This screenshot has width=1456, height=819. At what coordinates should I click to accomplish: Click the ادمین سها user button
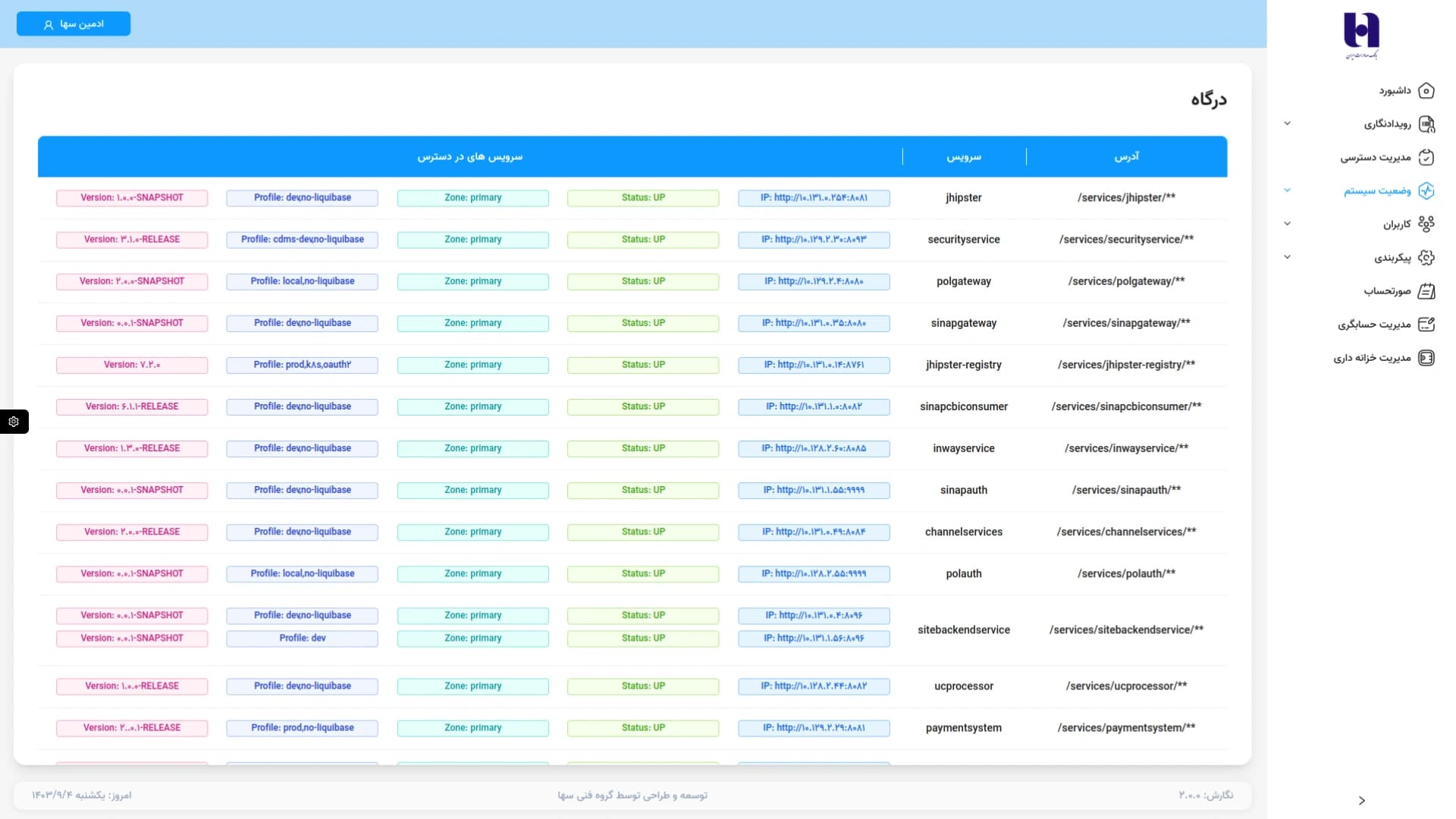(x=74, y=24)
